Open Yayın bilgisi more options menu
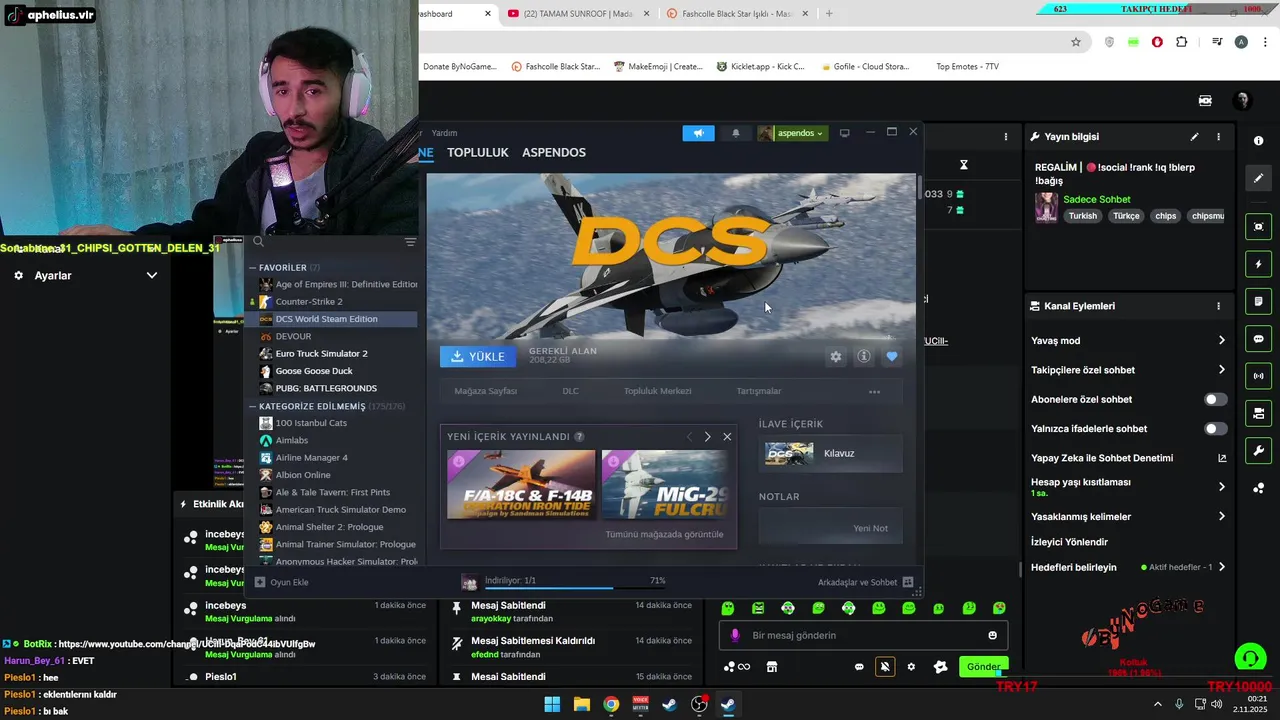1280x720 pixels. pyautogui.click(x=1218, y=137)
